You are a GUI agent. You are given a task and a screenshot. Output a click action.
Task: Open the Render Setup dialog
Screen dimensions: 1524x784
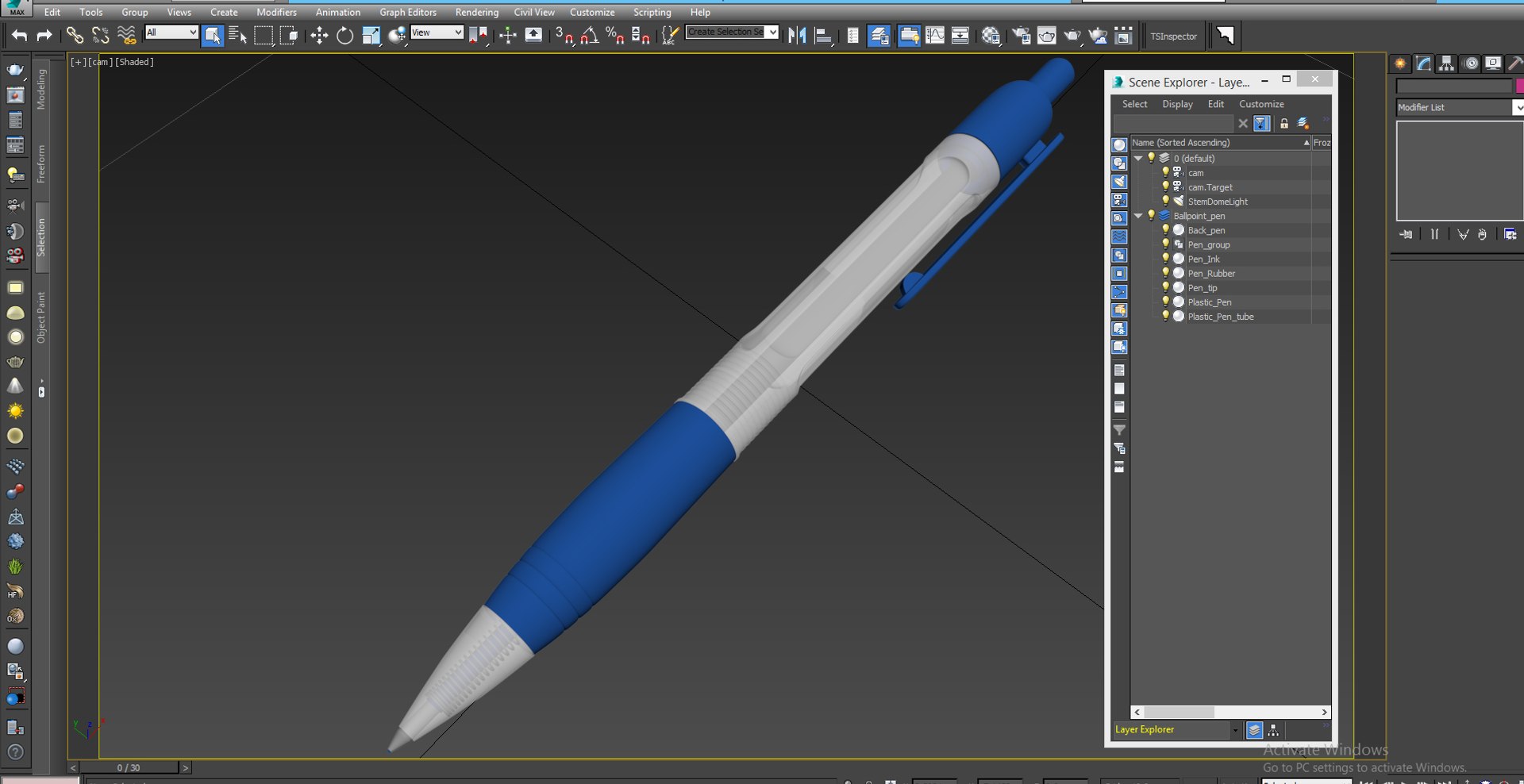pos(1021,36)
